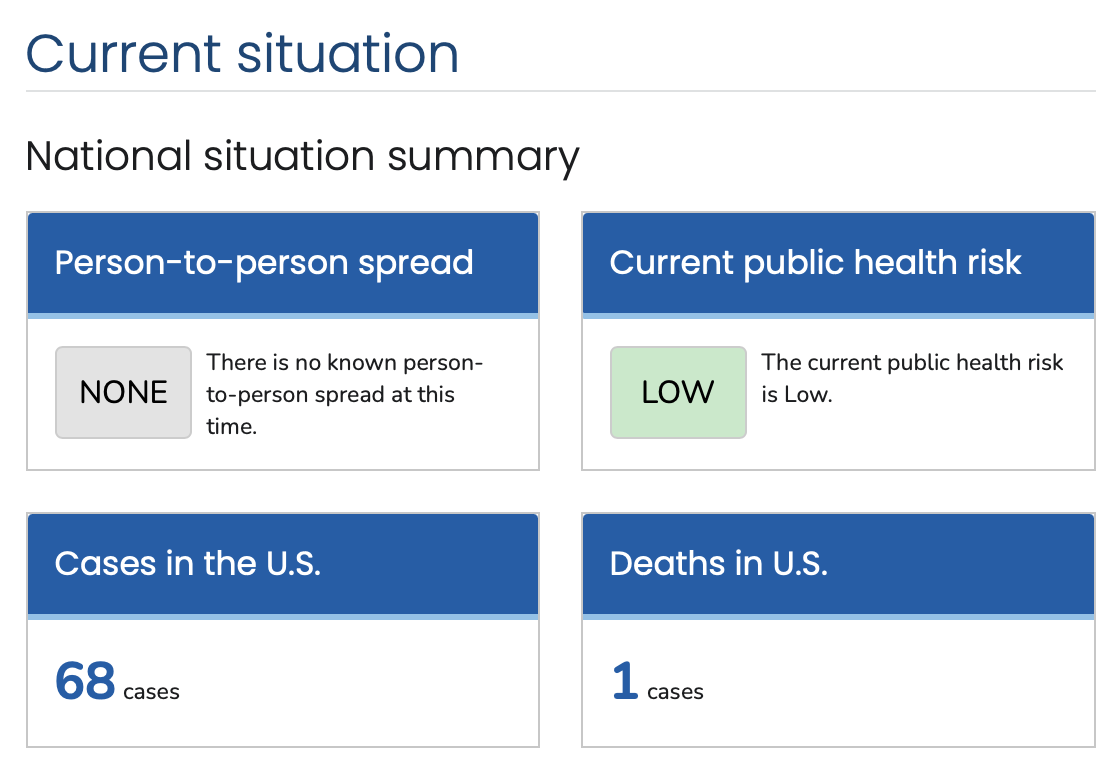The width and height of the screenshot is (1118, 770).
Task: Click the cases label beside 1
Action: (x=675, y=692)
